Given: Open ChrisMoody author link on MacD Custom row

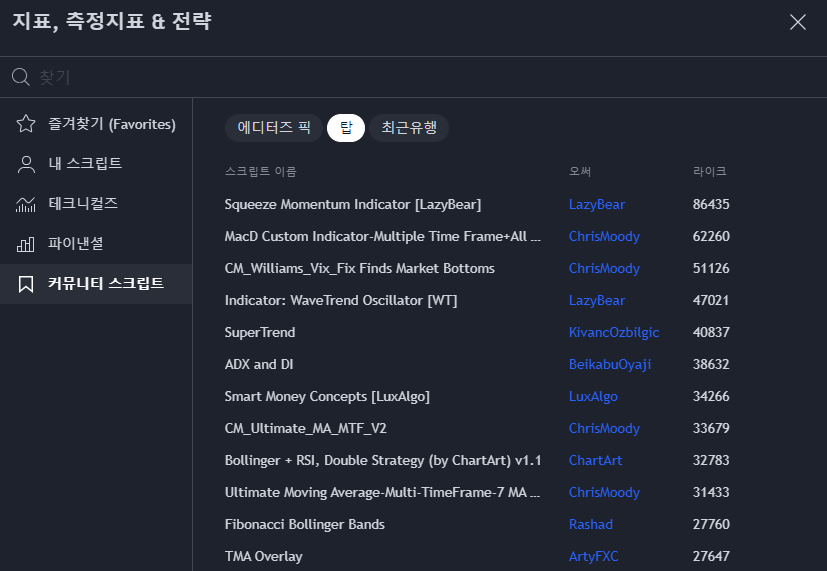Looking at the screenshot, I should [604, 237].
